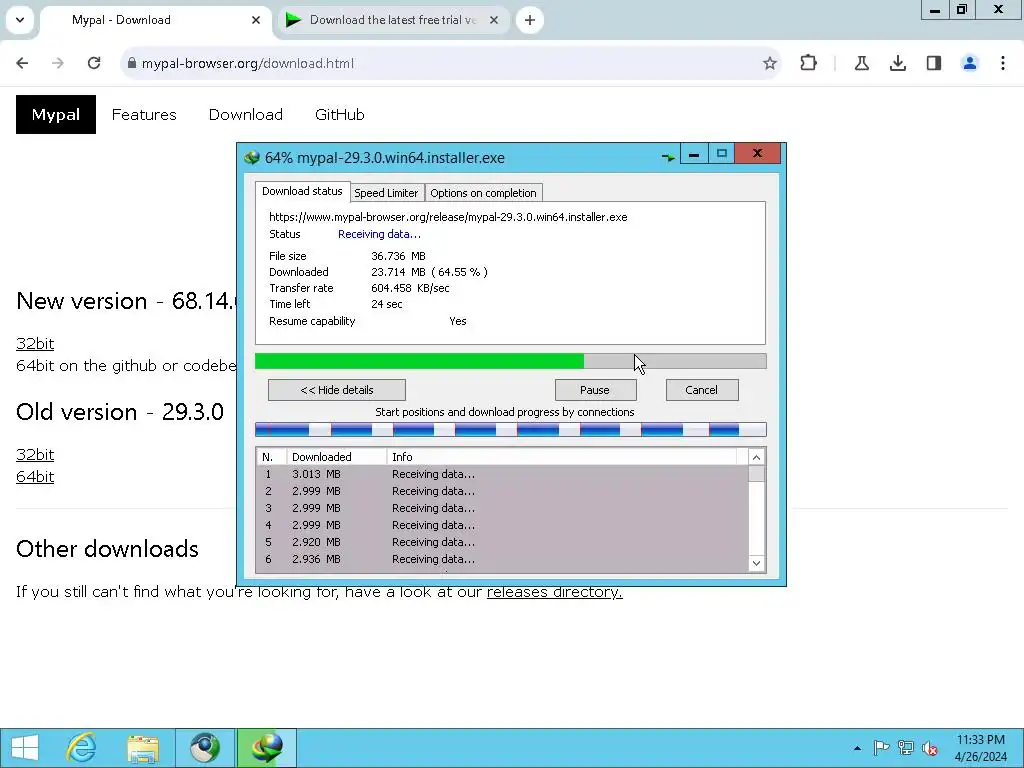Minimize the IDM download dialog
Screen dimensions: 1024x768
(x=694, y=154)
